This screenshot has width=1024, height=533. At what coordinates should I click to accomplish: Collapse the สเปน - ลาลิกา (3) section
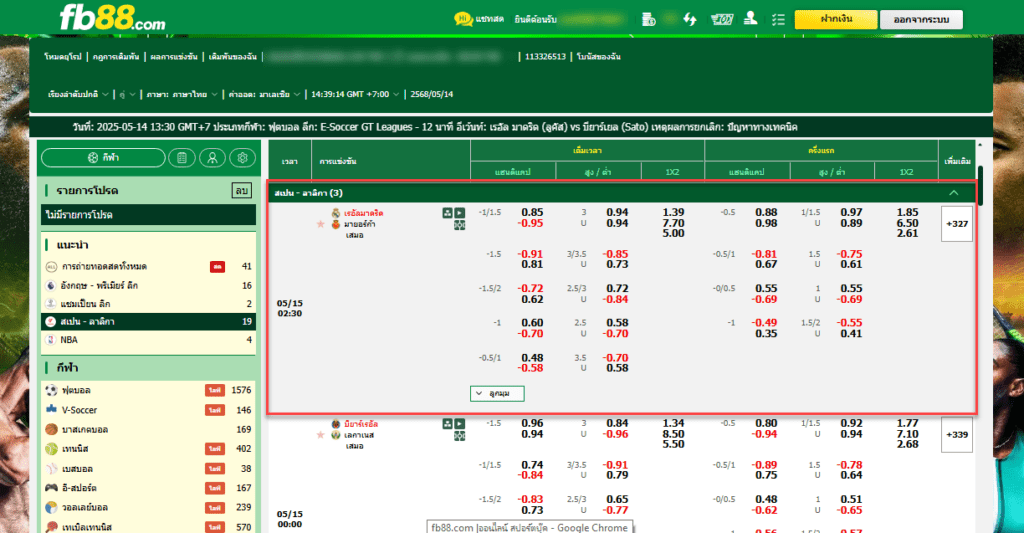953,193
